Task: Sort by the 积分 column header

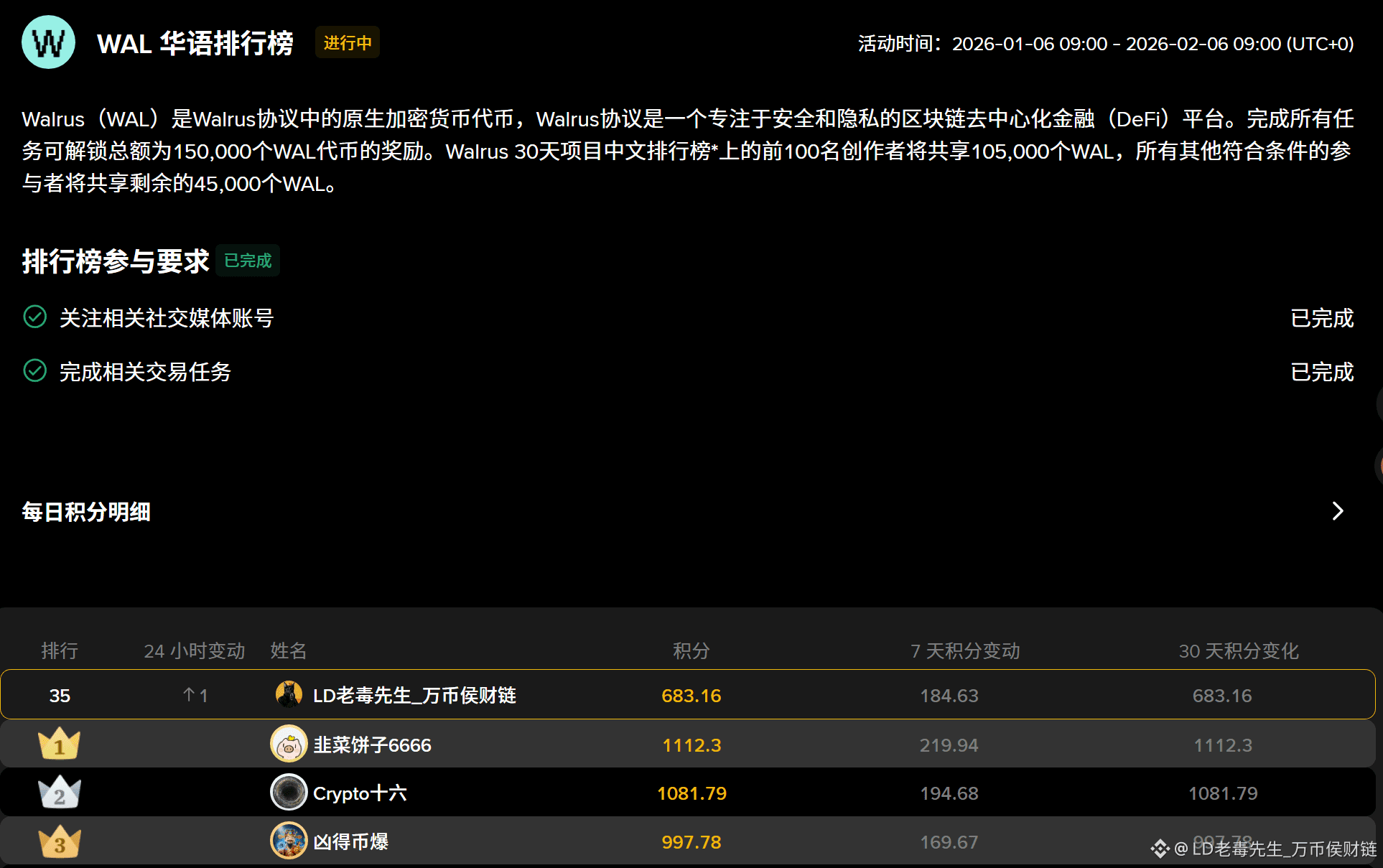Action: tap(691, 650)
